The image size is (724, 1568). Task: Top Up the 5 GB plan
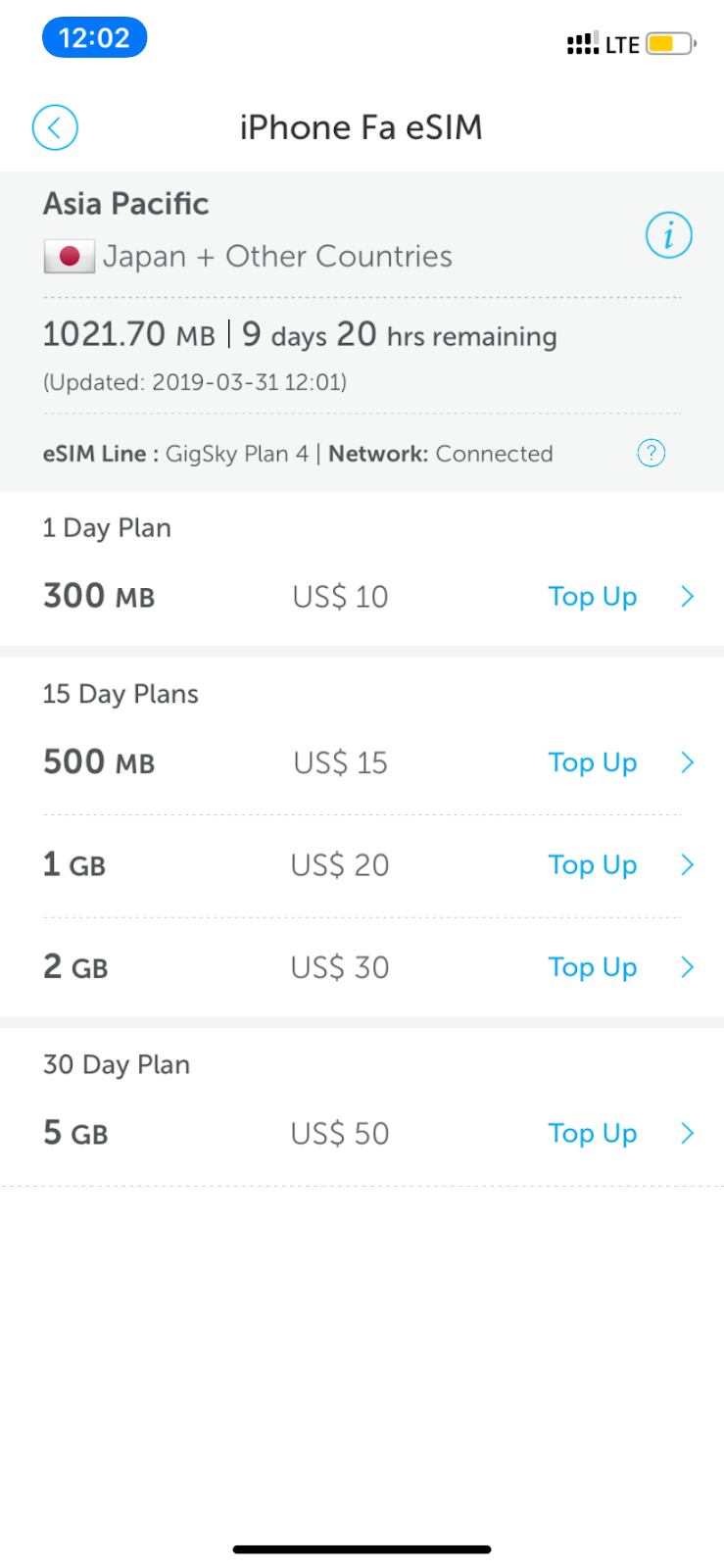592,1133
